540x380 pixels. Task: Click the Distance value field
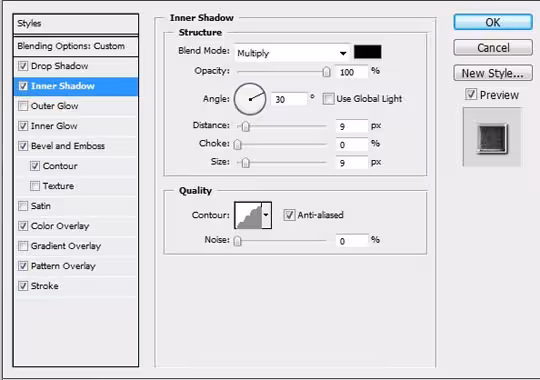(352, 126)
